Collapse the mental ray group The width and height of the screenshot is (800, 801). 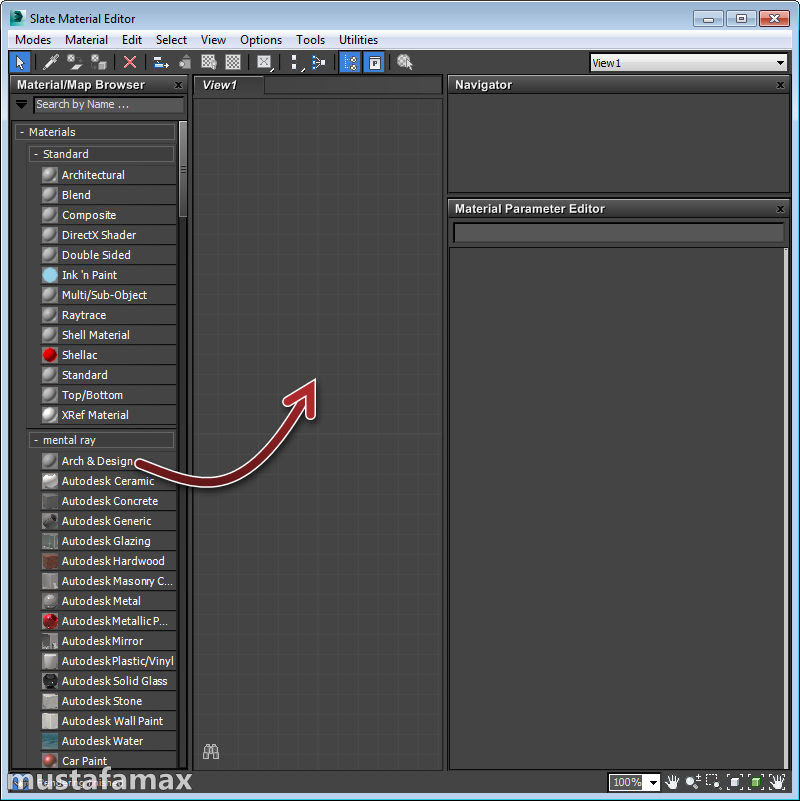click(x=36, y=440)
